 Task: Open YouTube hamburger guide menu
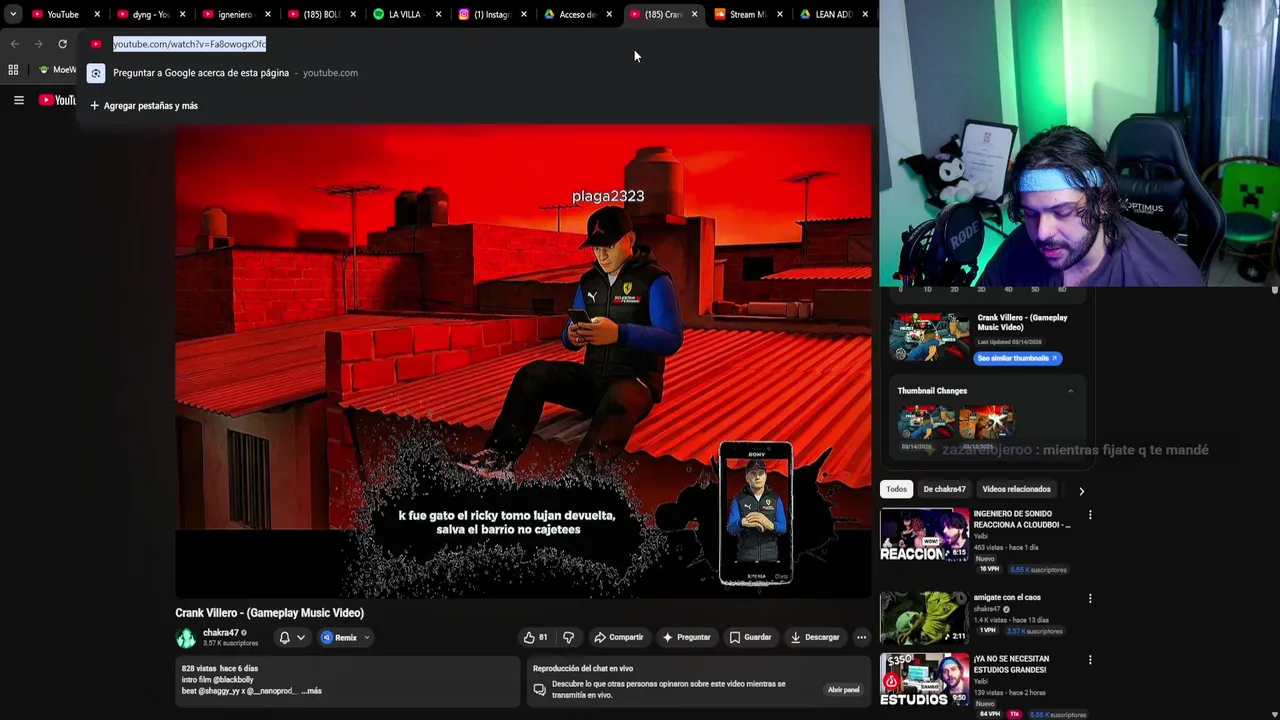coord(18,100)
